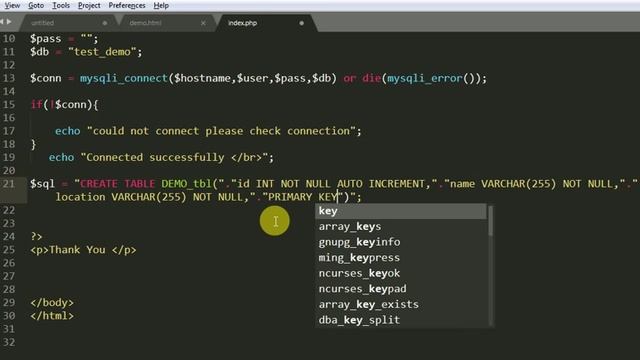Click 'Connected successfully' echo string
640x360 pixels.
click(174, 158)
